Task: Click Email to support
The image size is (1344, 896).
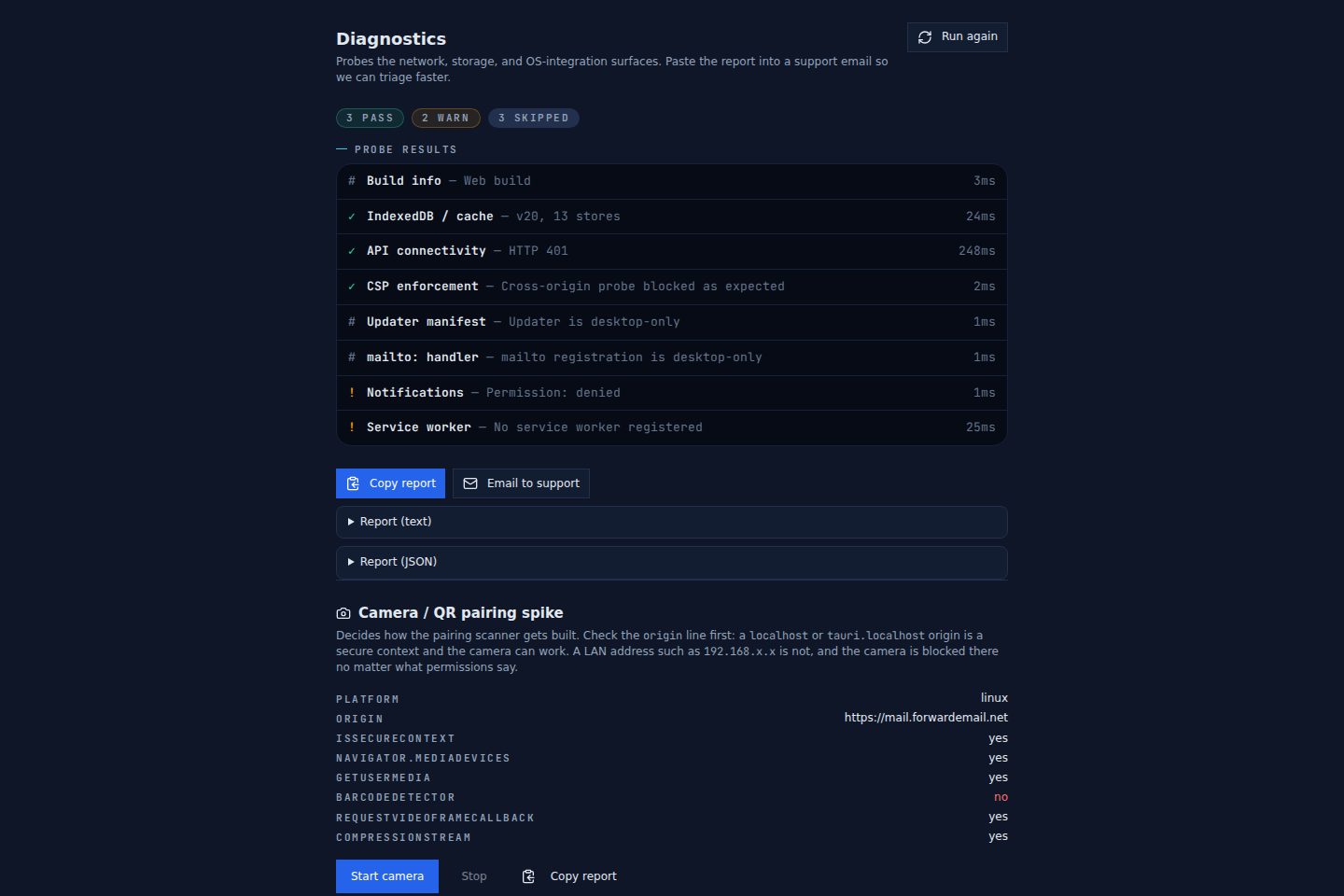Action: (521, 483)
